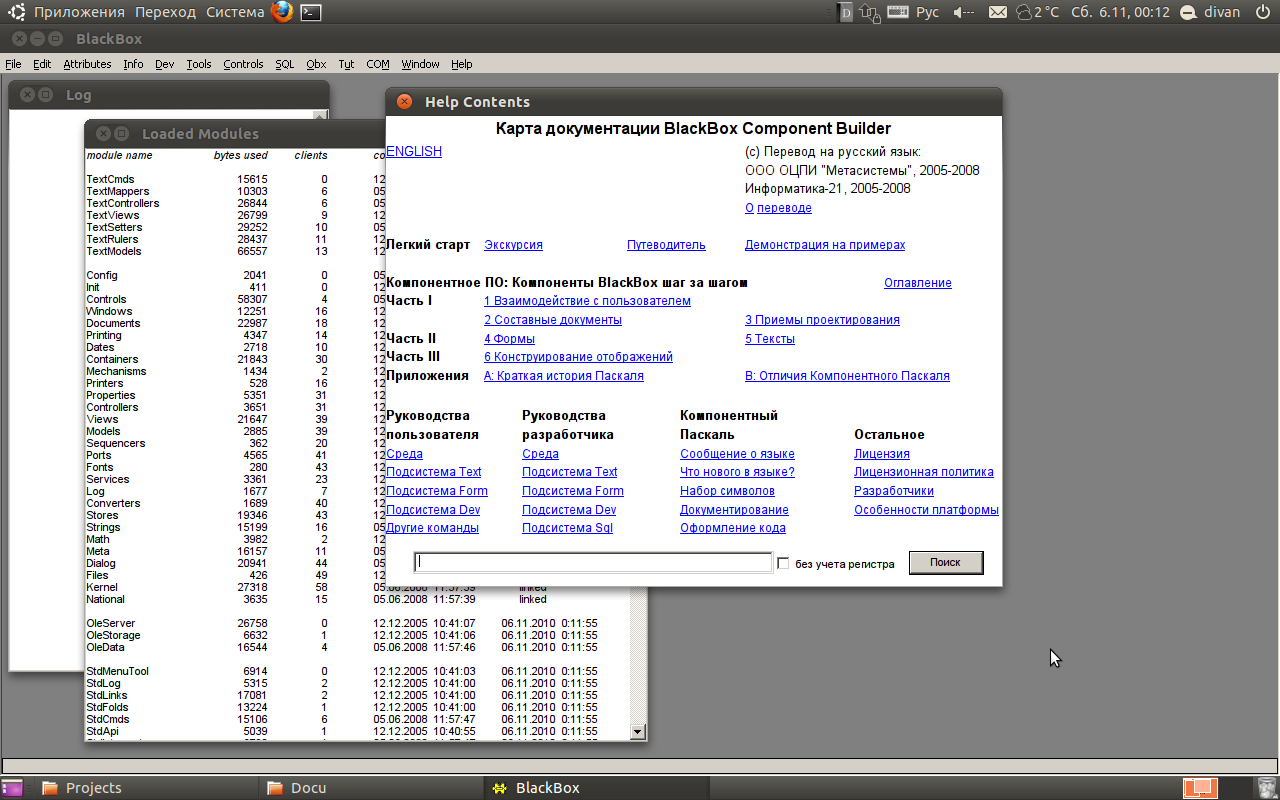Click Loaded Modules scrollbar down arrow

tap(638, 732)
